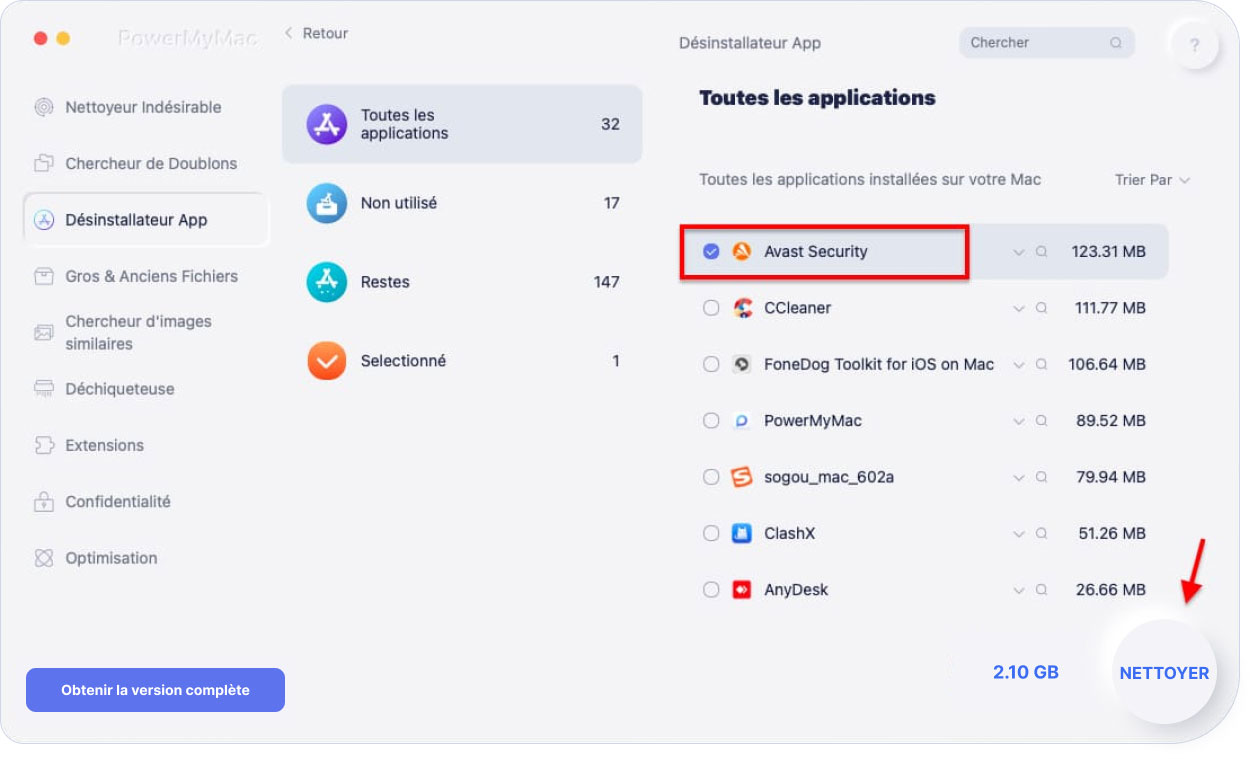Click the Gros & Anciens Fichiers icon
Screen dimensions: 1252x759
coord(43,276)
